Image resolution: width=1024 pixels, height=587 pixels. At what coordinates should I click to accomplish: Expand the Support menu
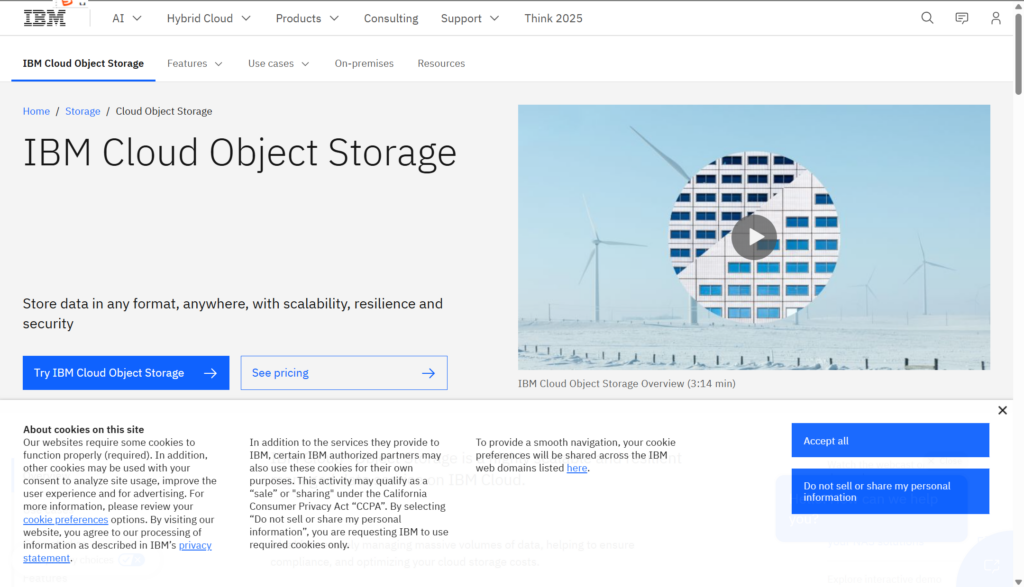click(470, 18)
